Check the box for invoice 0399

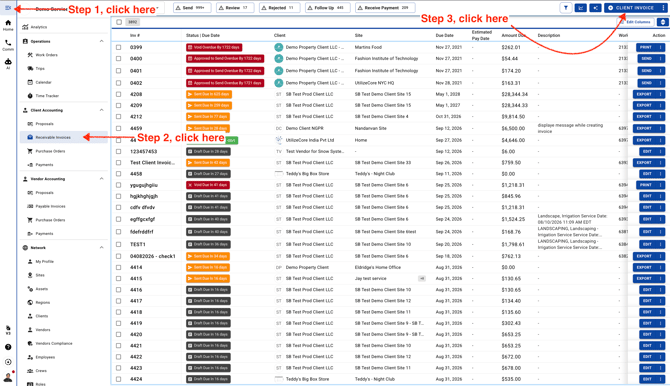click(118, 47)
